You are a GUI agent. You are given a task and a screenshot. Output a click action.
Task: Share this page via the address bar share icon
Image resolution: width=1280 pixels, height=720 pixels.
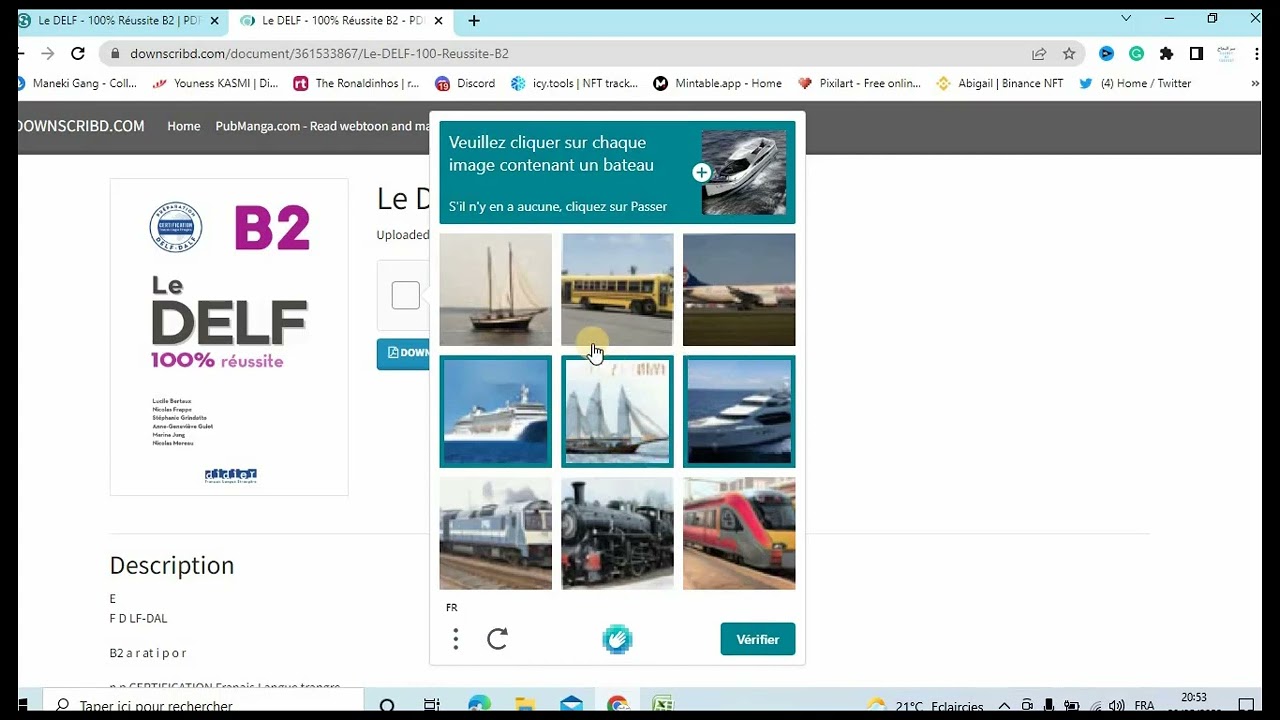click(1039, 54)
